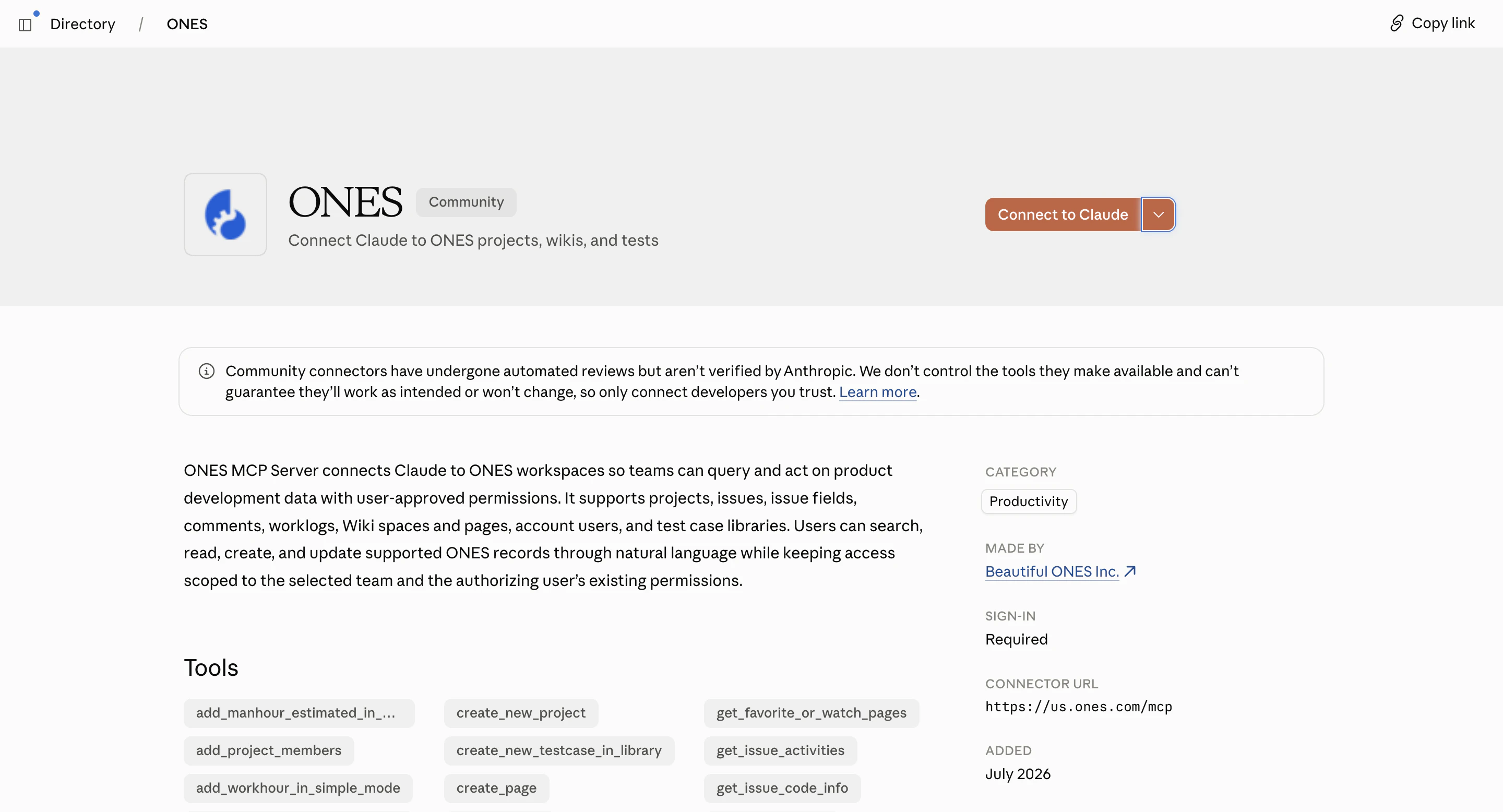
Task: Click the ONES logo thumbnail
Action: pyautogui.click(x=225, y=214)
